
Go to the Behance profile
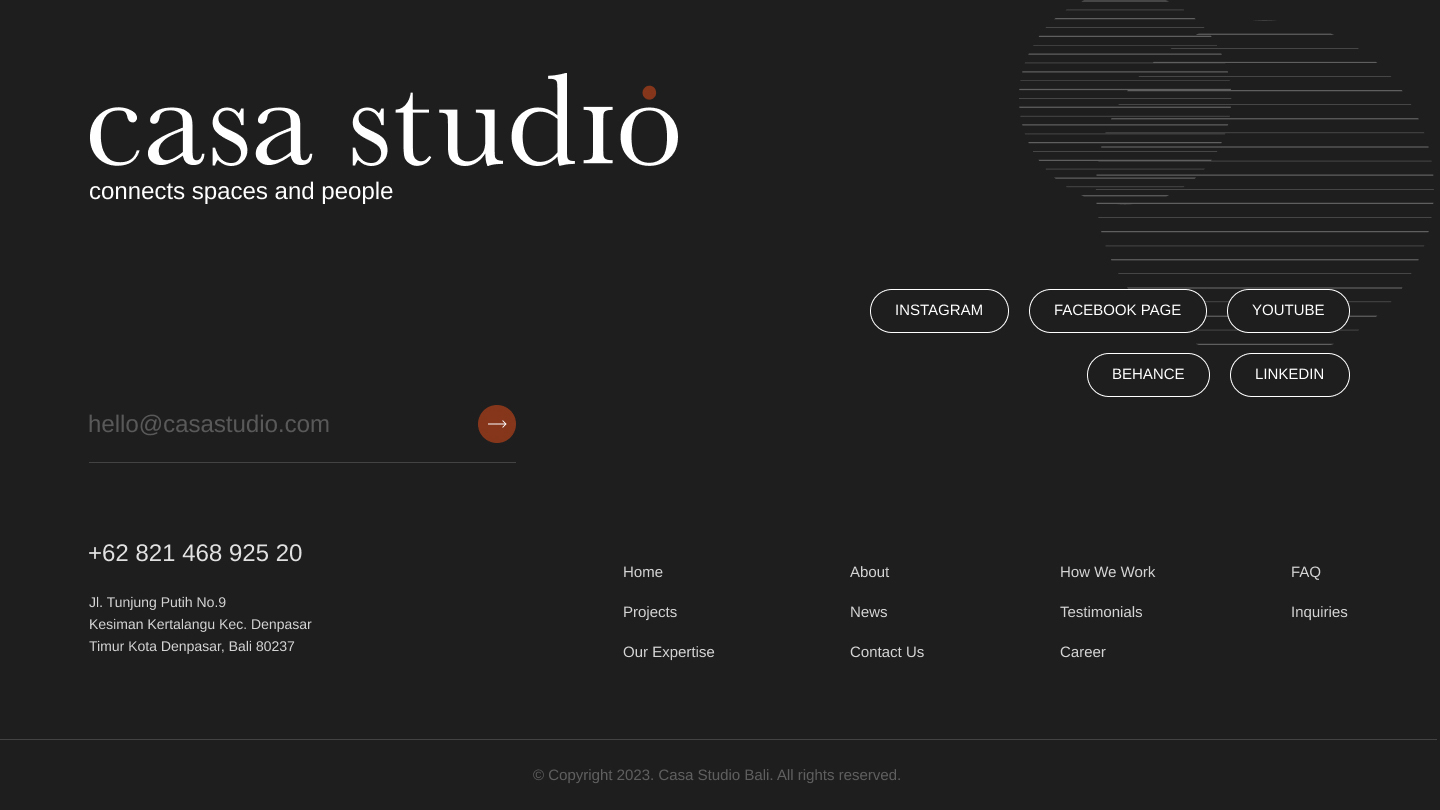coord(1148,375)
